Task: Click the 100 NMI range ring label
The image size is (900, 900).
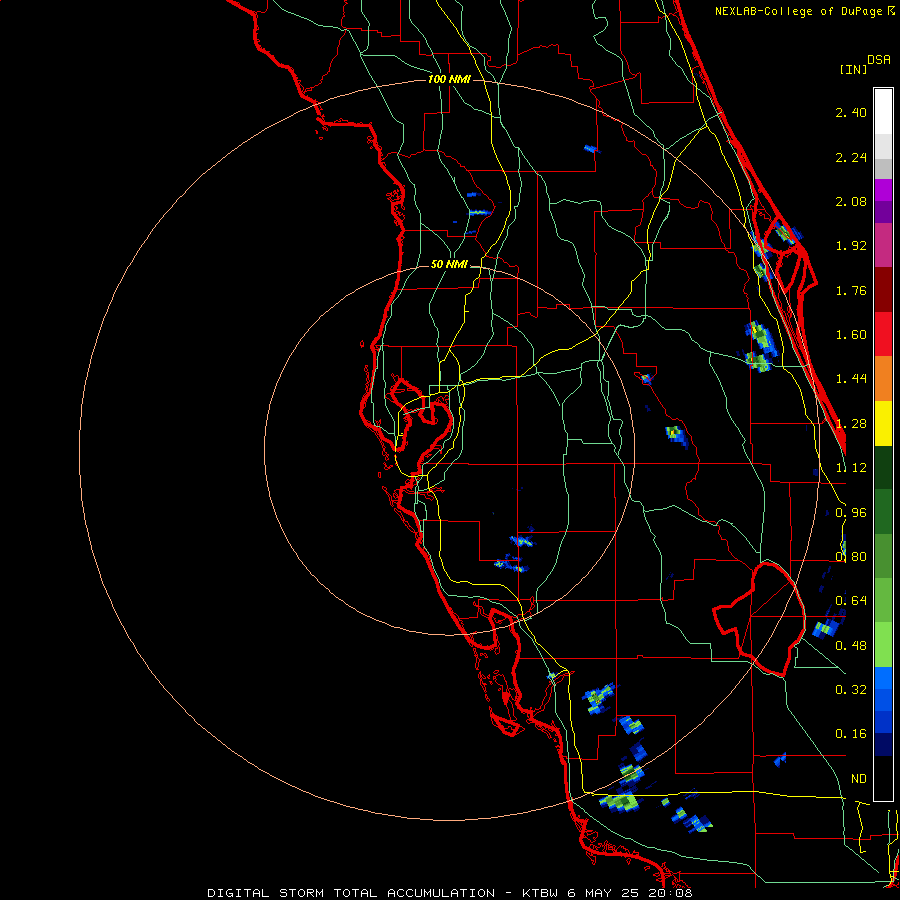Action: pyautogui.click(x=449, y=79)
